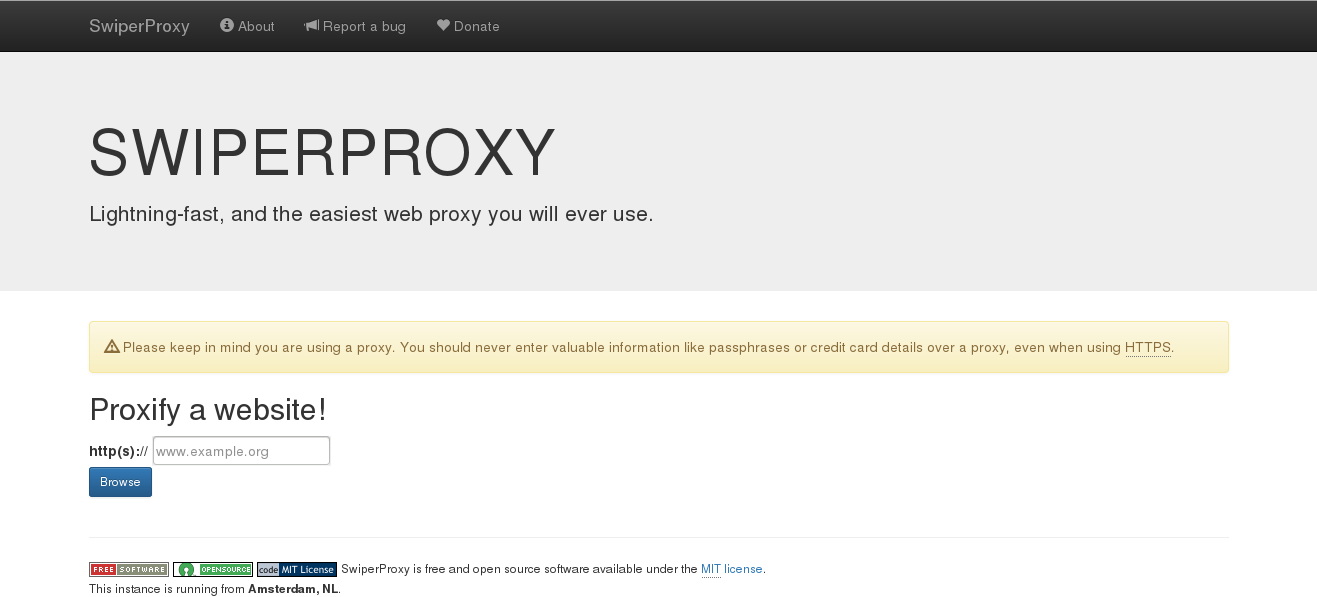1317x597 pixels.
Task: Click the 'Amsterdam, NL' location text
Action: pyautogui.click(x=293, y=589)
